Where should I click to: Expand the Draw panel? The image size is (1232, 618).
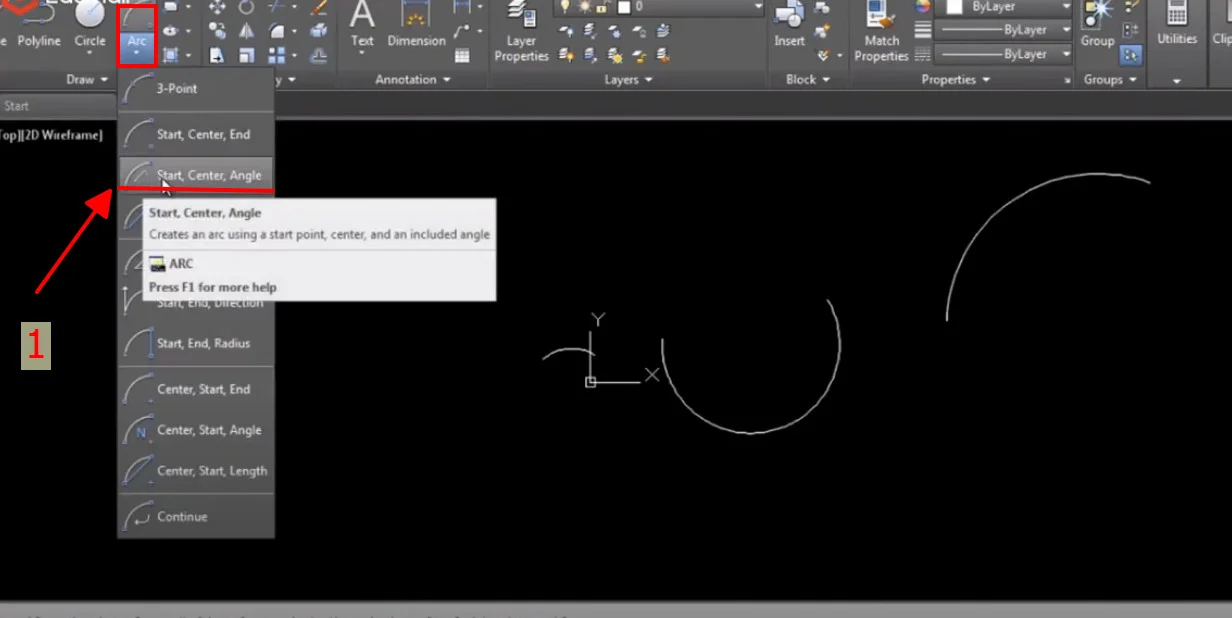[x=87, y=79]
